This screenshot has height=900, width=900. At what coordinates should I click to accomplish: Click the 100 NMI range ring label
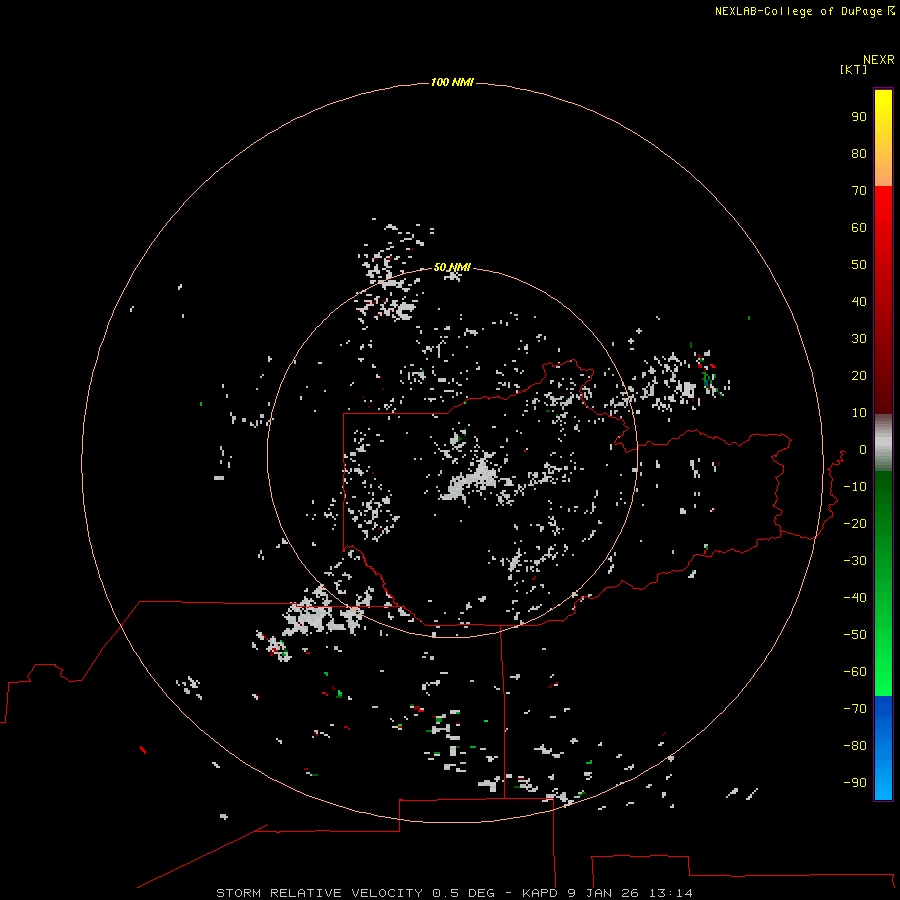[x=452, y=83]
